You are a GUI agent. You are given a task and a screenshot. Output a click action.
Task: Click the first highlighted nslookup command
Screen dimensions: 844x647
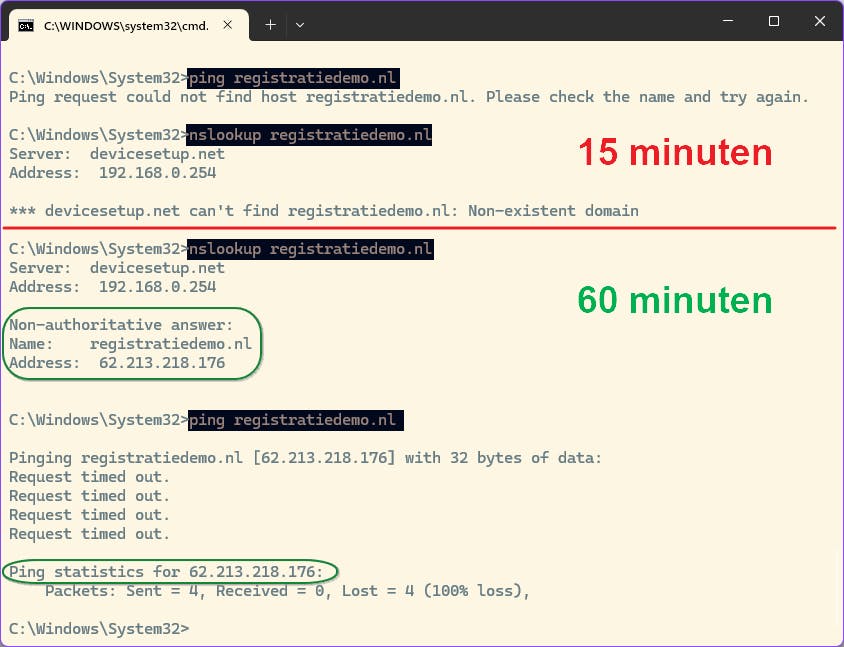point(310,135)
